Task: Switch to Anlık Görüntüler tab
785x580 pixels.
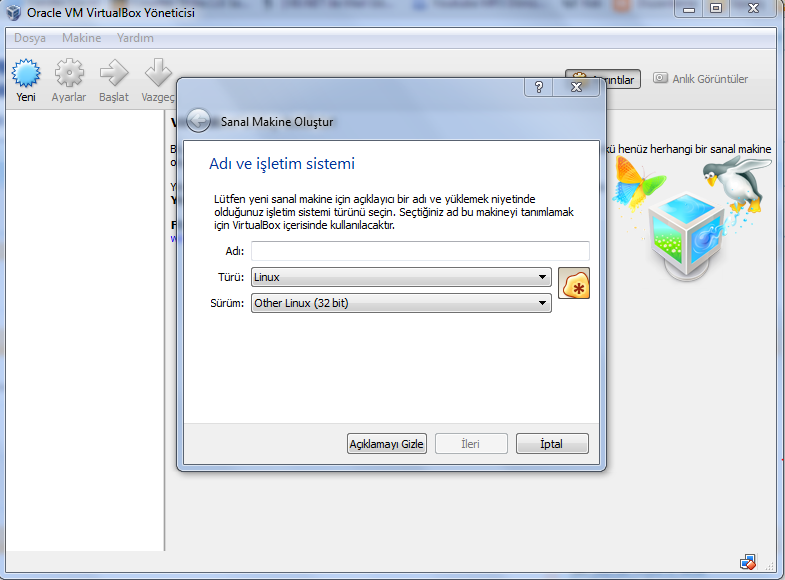Action: 700,79
